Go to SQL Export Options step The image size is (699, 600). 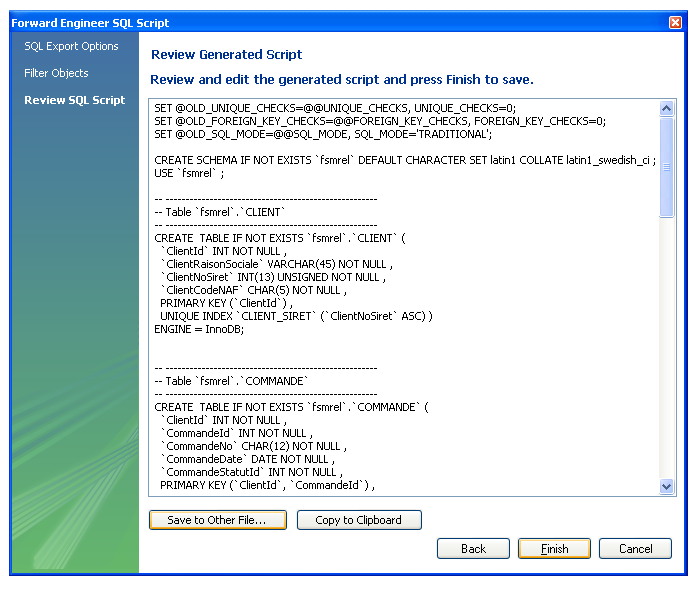point(71,46)
